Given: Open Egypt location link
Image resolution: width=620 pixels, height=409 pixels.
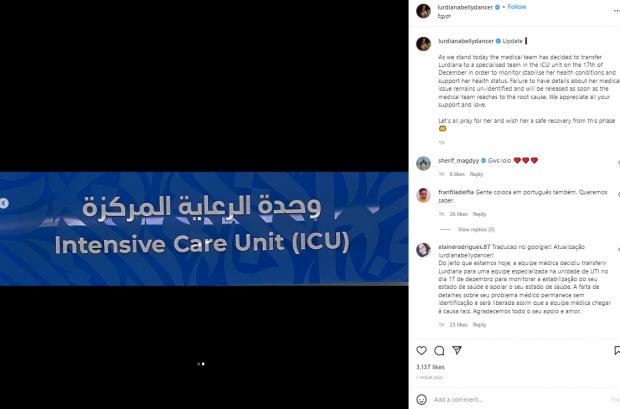Looking at the screenshot, I should [x=444, y=16].
